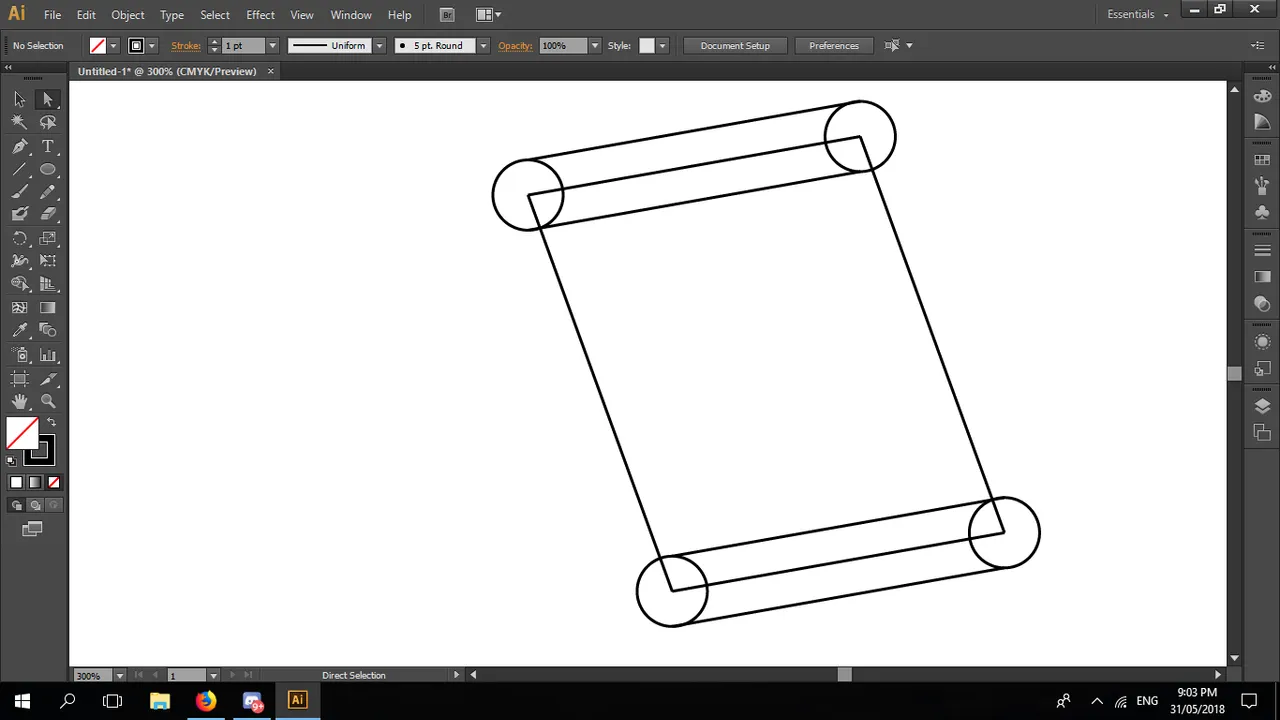This screenshot has width=1280, height=720.
Task: Select the Slice tool
Action: (47, 379)
